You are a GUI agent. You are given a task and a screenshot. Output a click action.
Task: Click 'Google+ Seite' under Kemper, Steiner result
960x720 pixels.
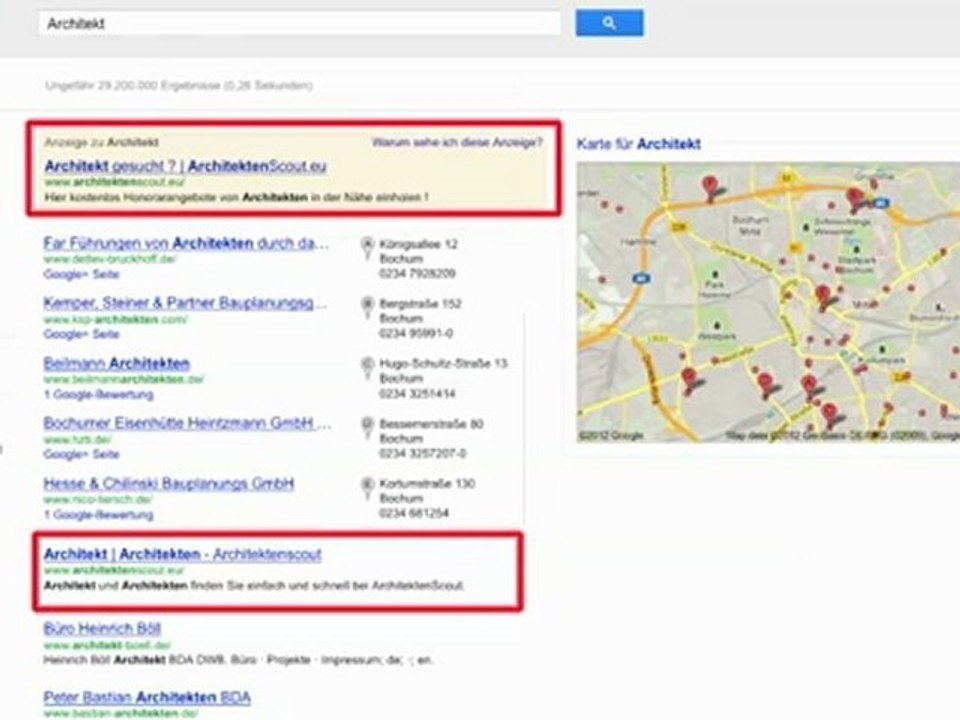81,334
